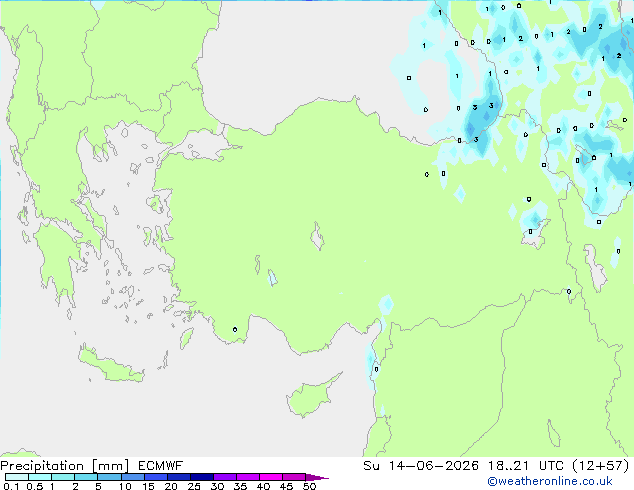Click the 'ECMWF' model label
Screen dimensions: 634x490
tap(161, 466)
